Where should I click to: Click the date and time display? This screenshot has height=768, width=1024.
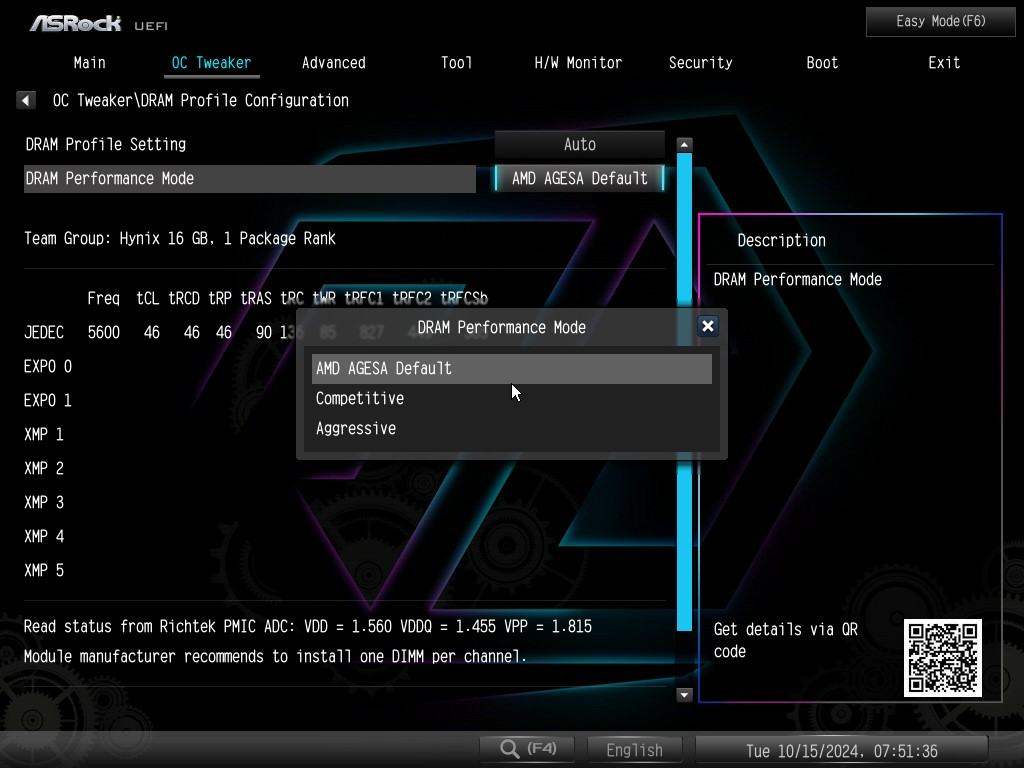[x=842, y=751]
